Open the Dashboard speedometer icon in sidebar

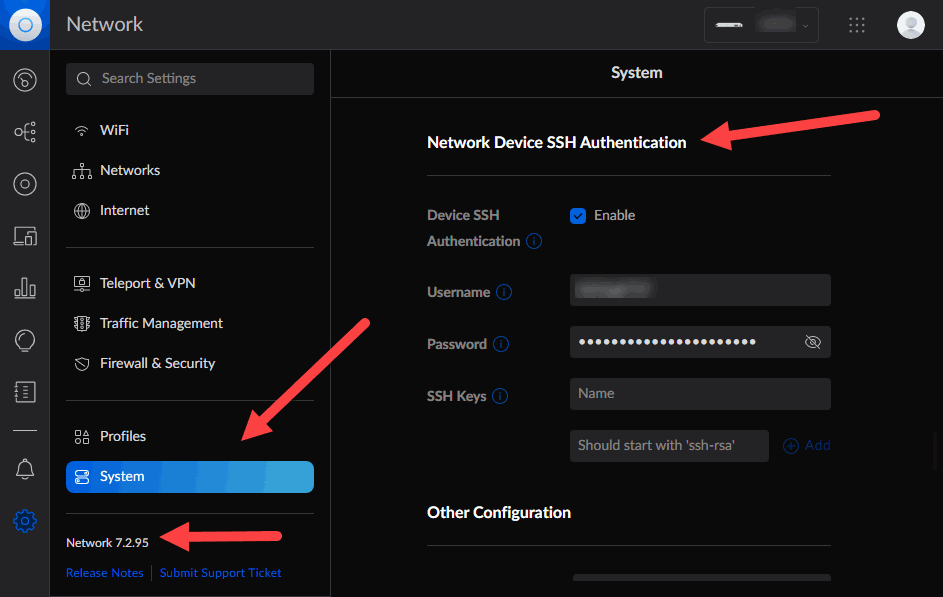tap(24, 80)
